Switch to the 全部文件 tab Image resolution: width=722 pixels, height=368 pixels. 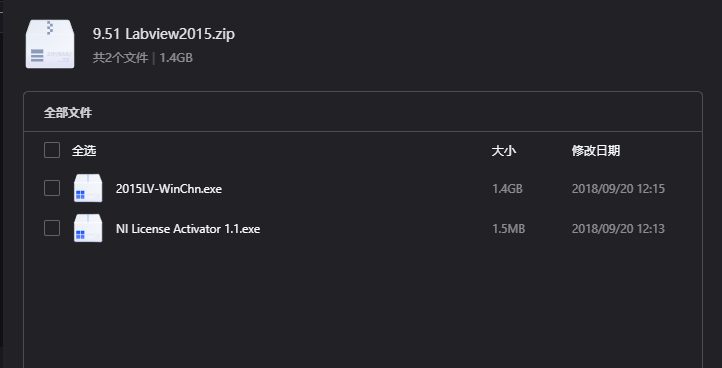[x=68, y=113]
